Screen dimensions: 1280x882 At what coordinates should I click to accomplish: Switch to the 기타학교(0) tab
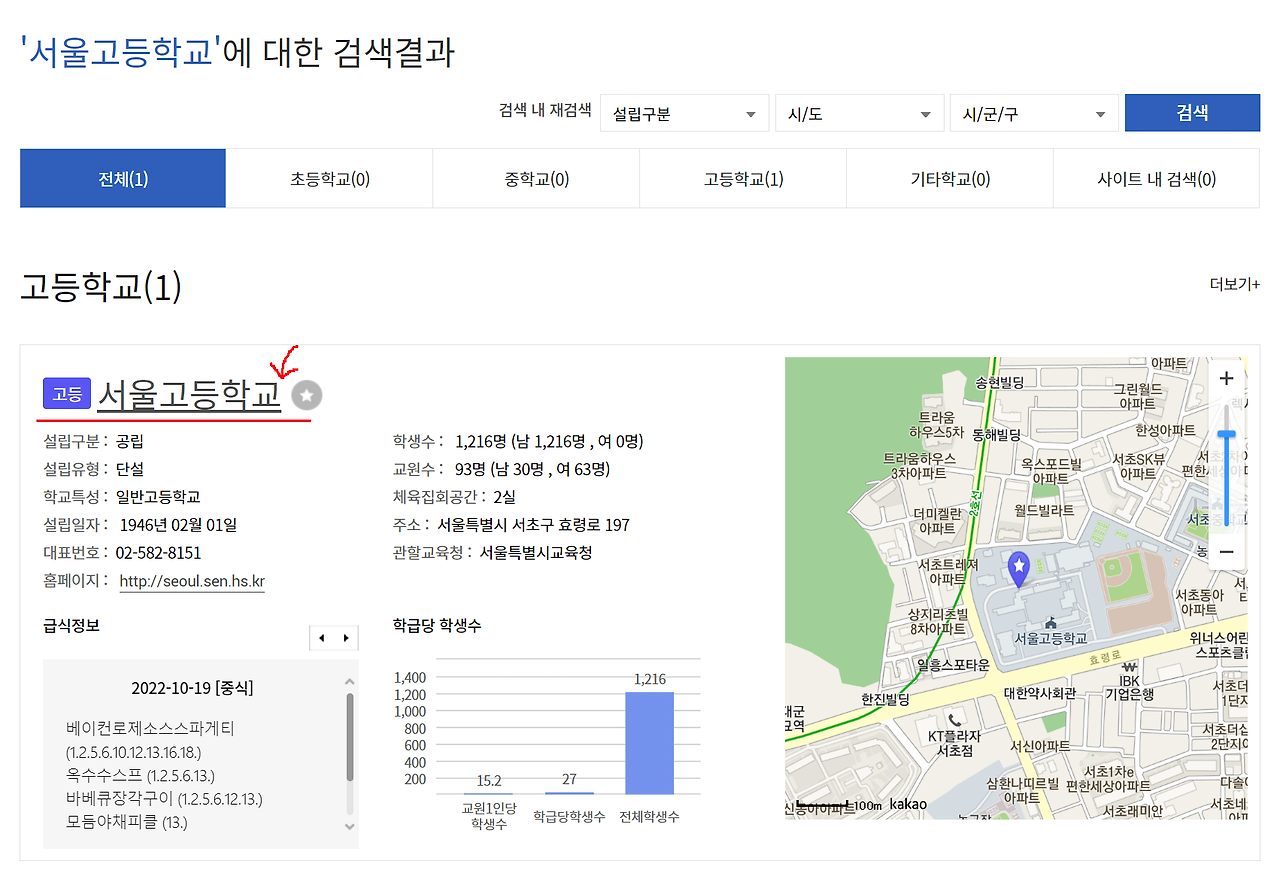point(950,179)
